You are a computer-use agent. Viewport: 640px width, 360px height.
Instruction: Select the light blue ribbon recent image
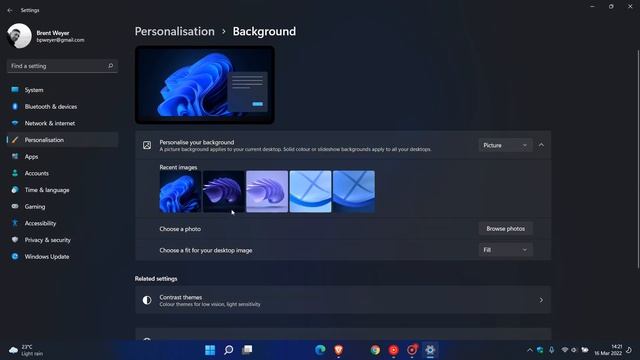click(x=310, y=191)
